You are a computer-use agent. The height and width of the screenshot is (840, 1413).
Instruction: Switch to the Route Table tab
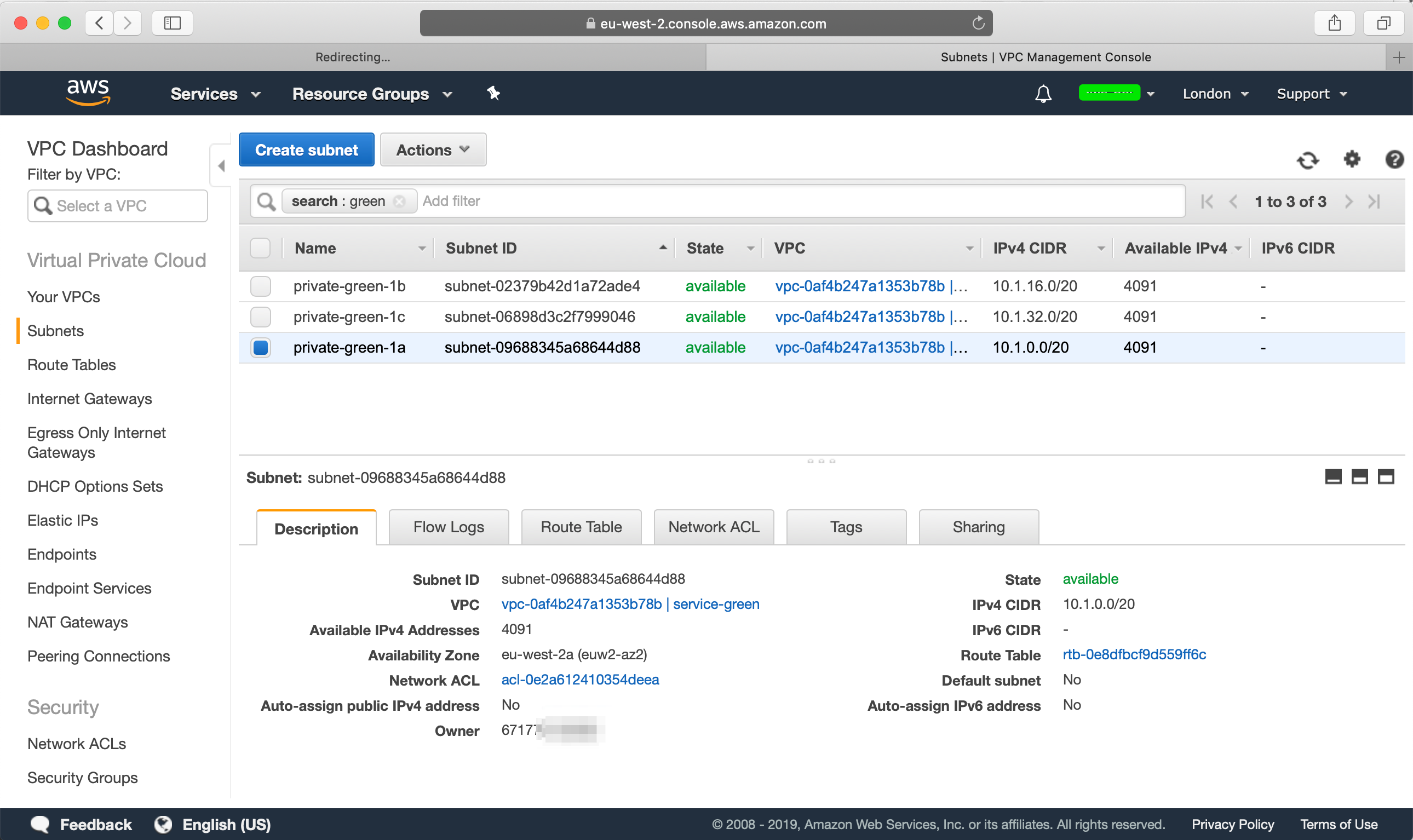pyautogui.click(x=581, y=527)
